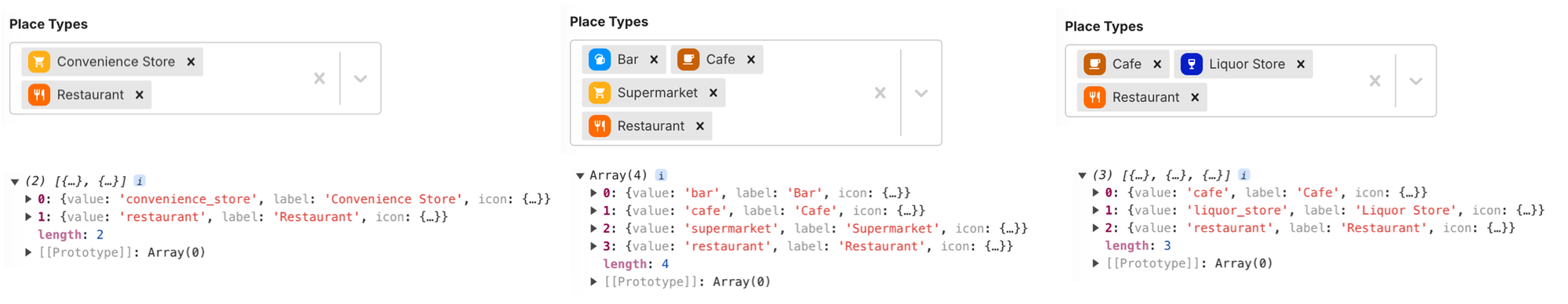1568x304 pixels.
Task: Click the Cafe cup icon in middle select
Action: tap(688, 60)
